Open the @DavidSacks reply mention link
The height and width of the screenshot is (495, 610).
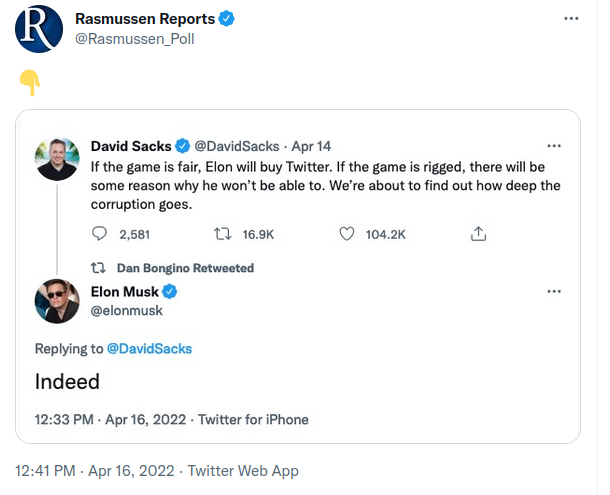[x=149, y=349]
